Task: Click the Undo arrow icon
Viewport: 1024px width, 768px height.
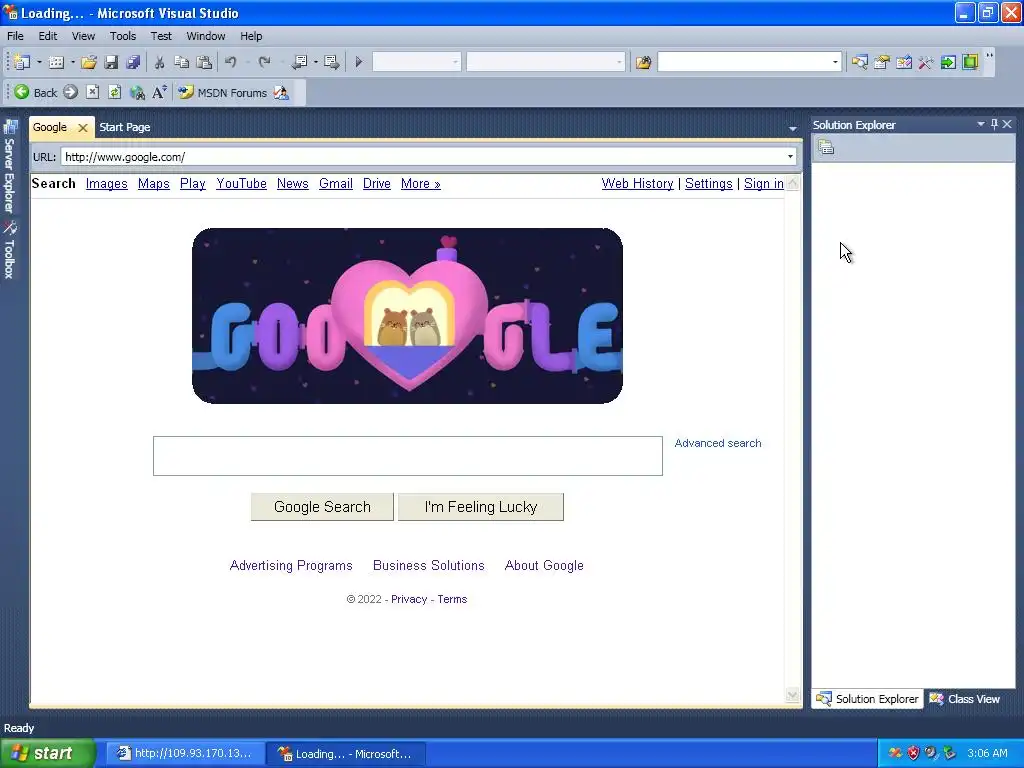Action: (x=231, y=62)
